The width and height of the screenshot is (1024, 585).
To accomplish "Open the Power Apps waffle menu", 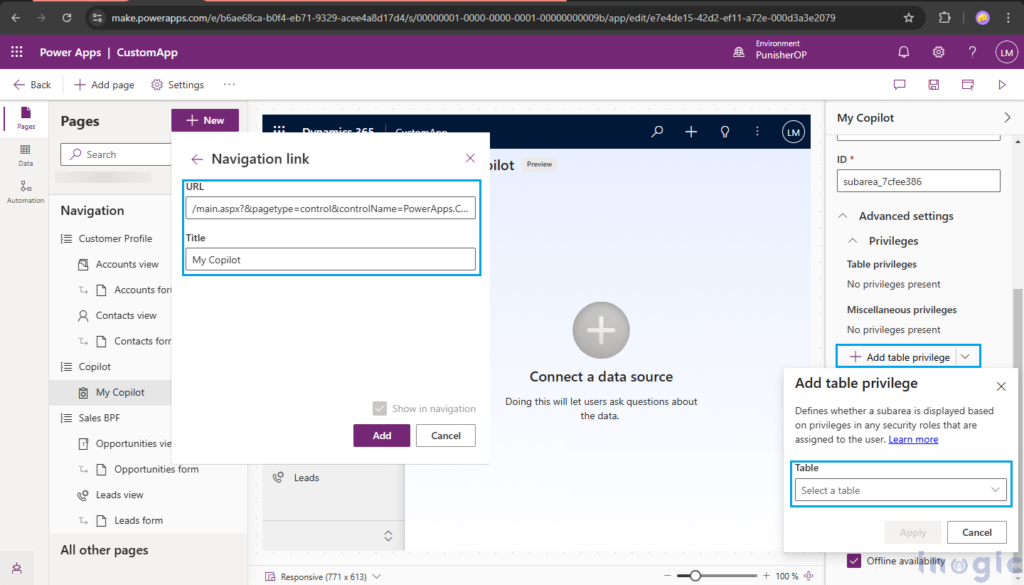I will [x=17, y=51].
